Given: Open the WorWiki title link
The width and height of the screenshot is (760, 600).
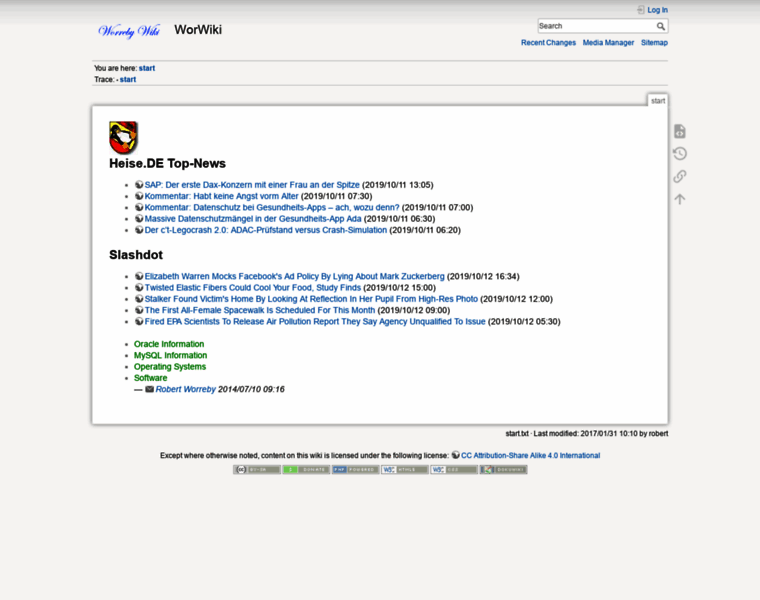Looking at the screenshot, I should click(198, 30).
